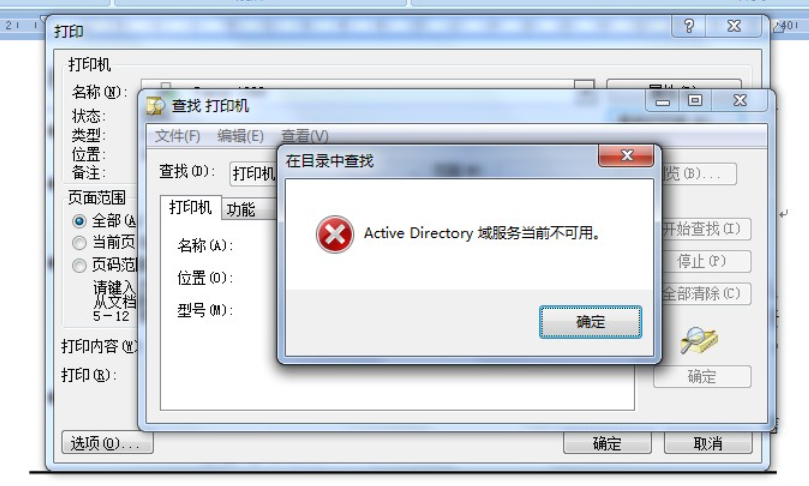Click the help question mark button

tap(688, 26)
